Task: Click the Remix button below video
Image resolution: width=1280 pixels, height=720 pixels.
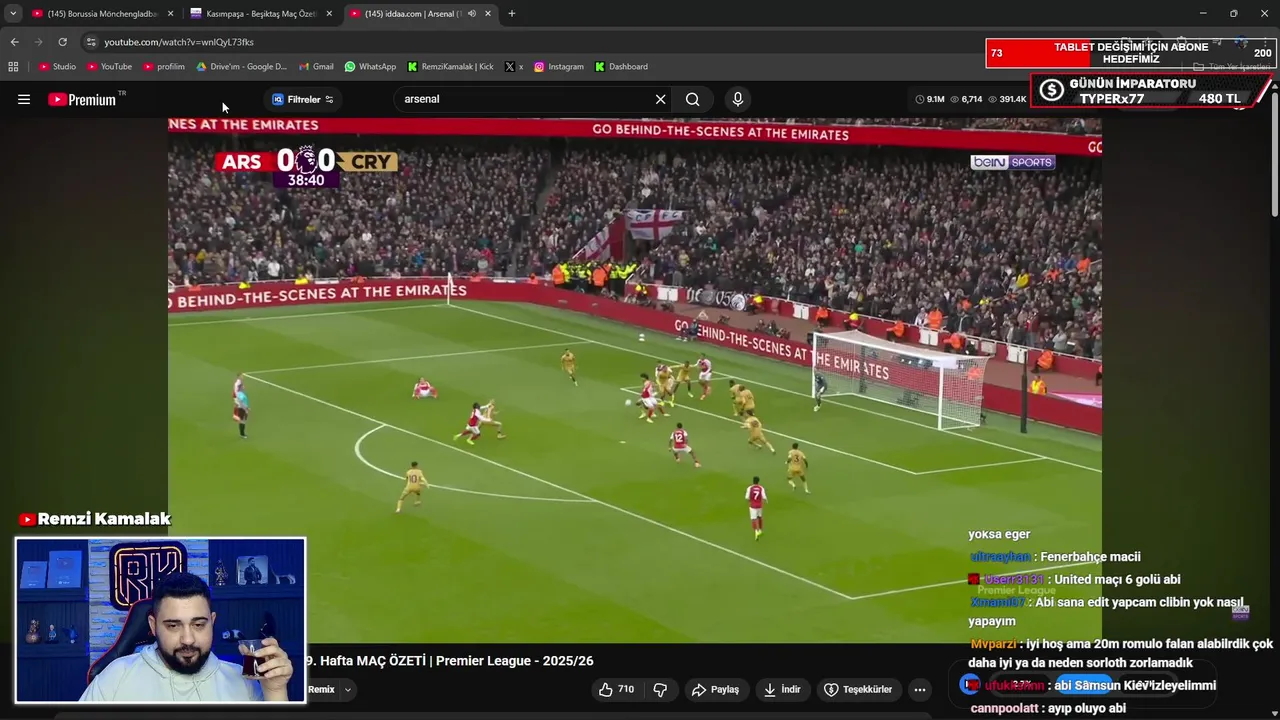Action: [x=321, y=689]
